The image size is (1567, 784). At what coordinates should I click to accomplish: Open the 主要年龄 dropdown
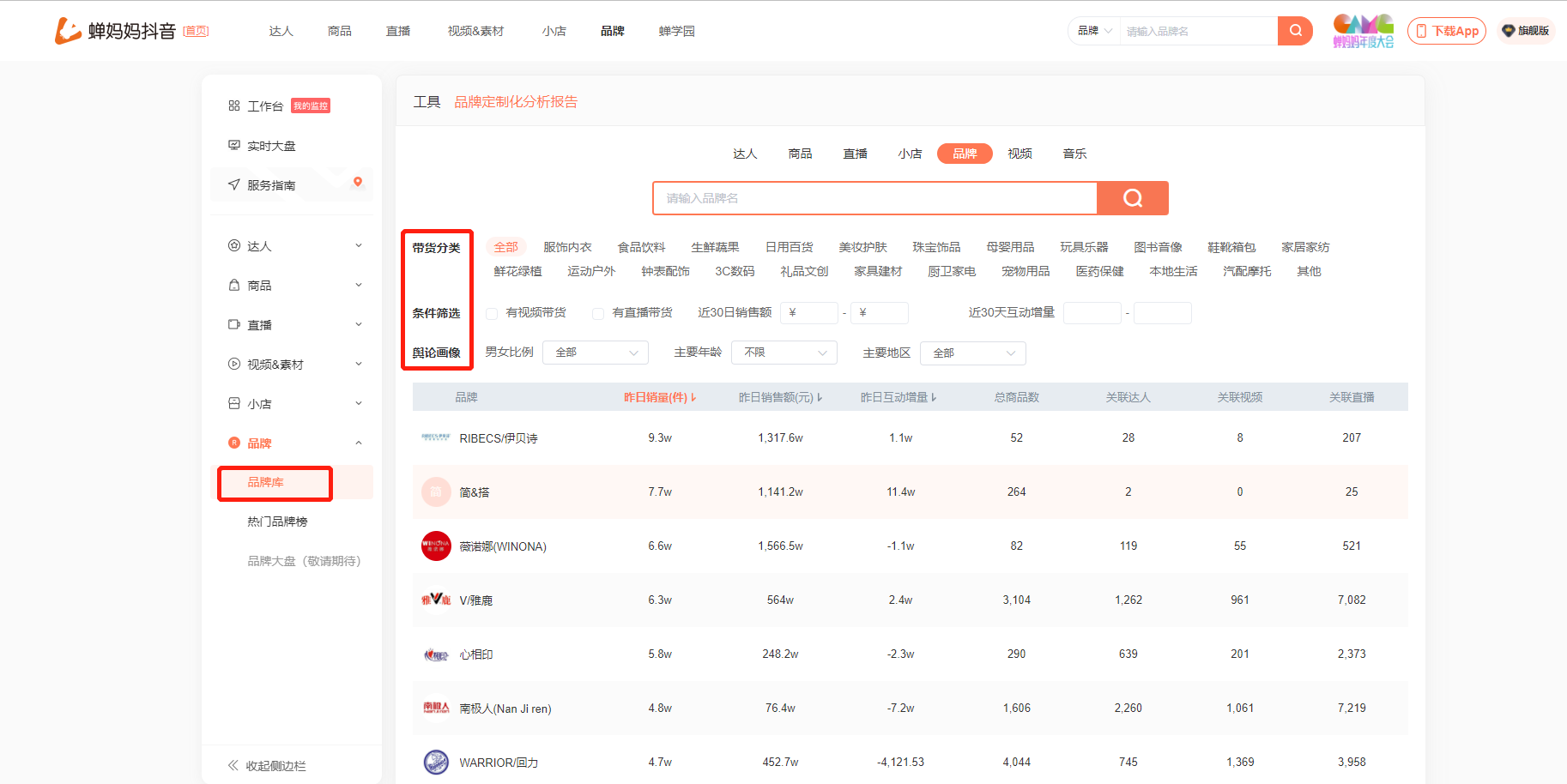[x=784, y=353]
